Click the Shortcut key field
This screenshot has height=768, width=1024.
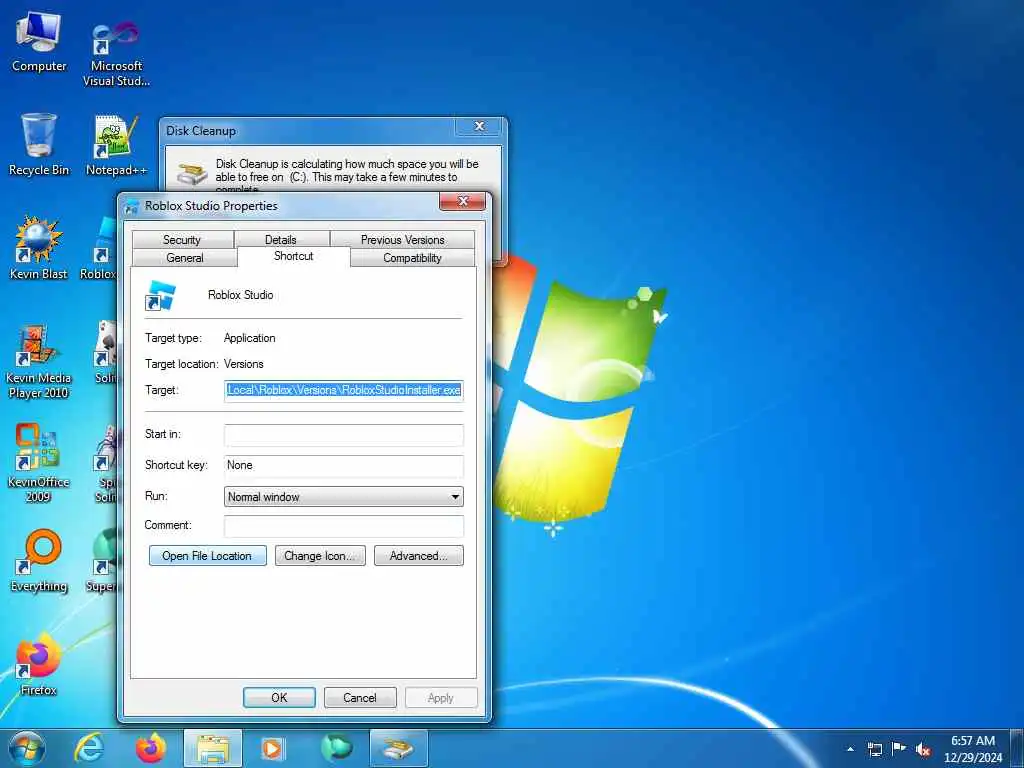344,465
